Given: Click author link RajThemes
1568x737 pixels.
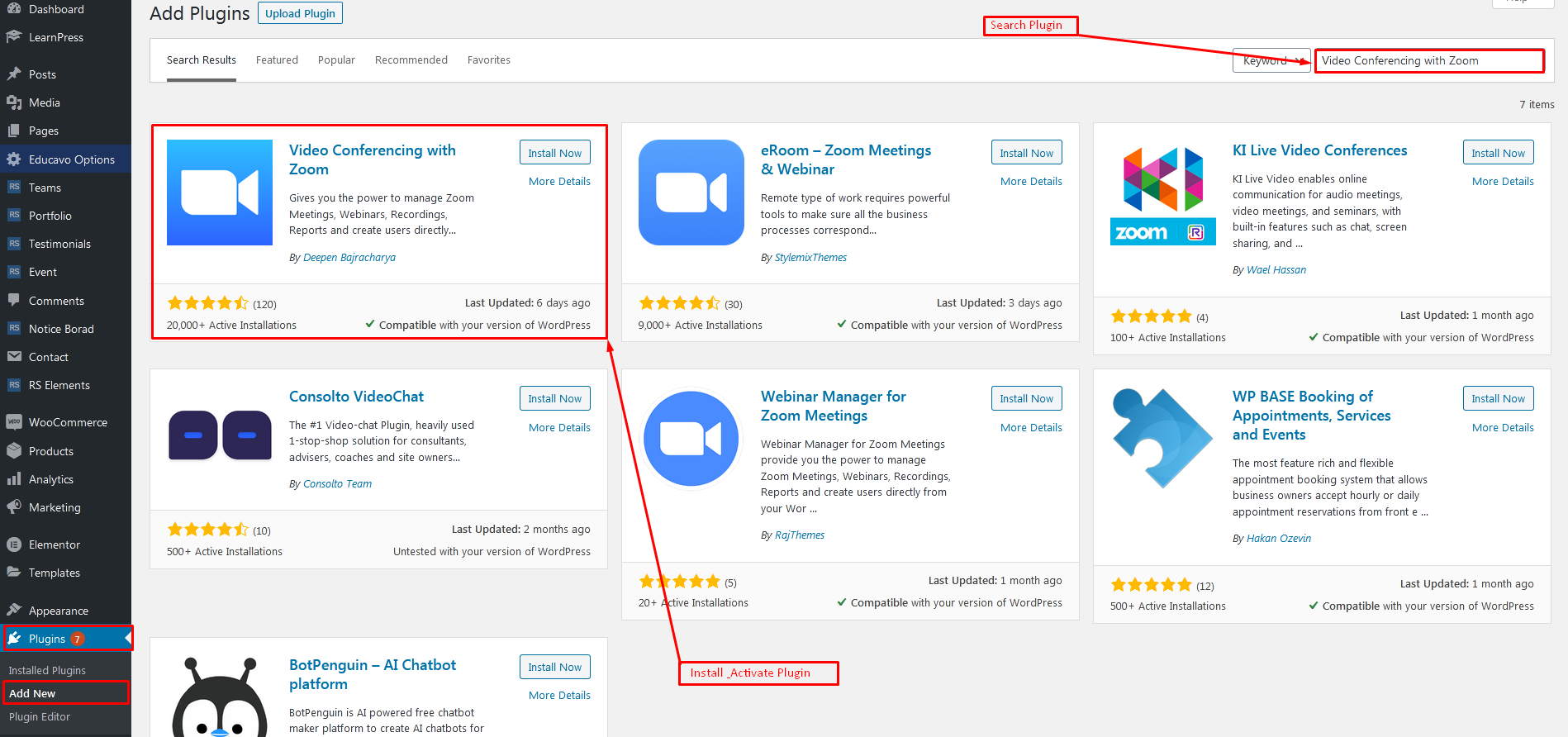Looking at the screenshot, I should 800,535.
